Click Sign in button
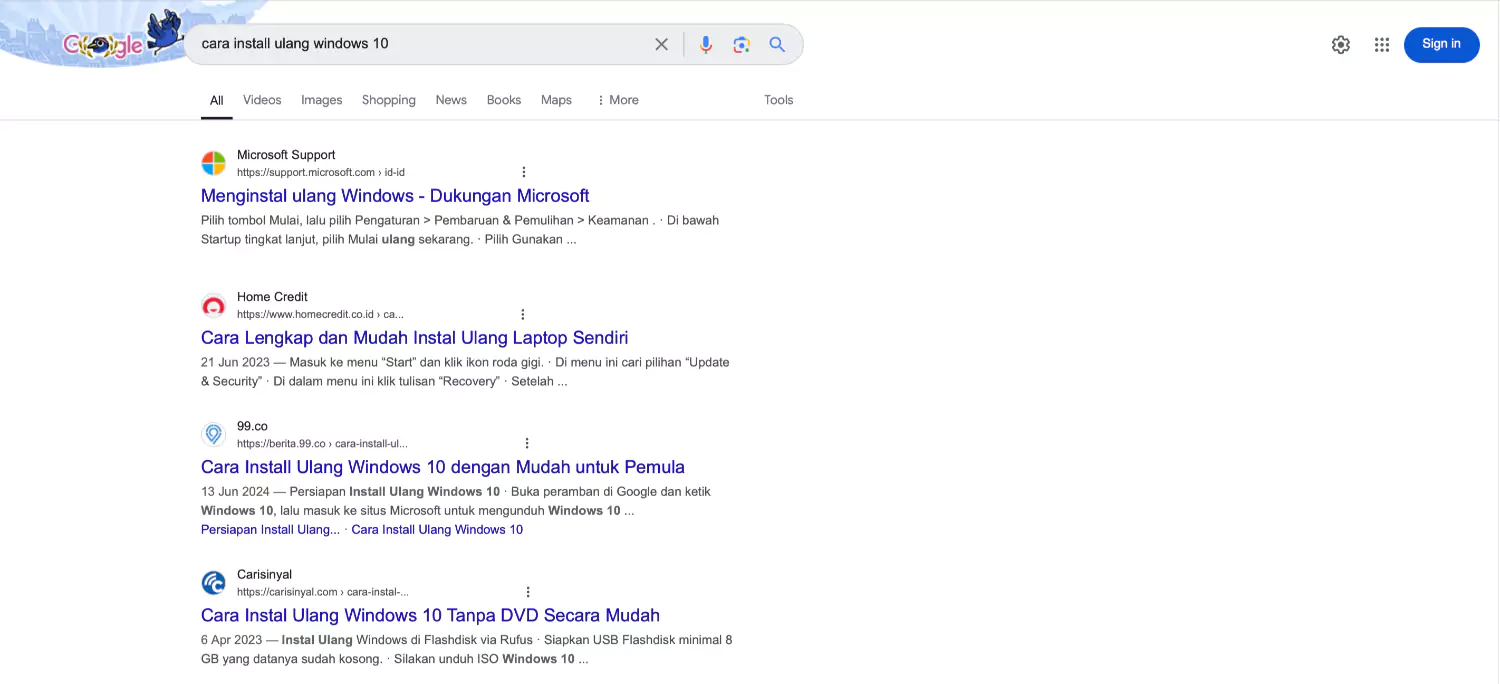The height and width of the screenshot is (684, 1500). coord(1441,44)
